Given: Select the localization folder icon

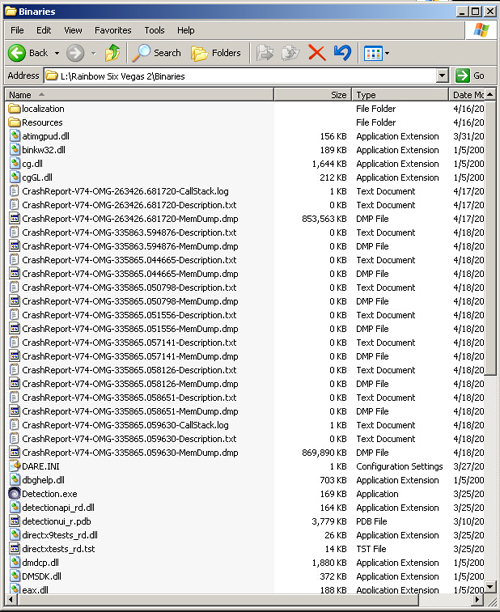Looking at the screenshot, I should [14, 109].
